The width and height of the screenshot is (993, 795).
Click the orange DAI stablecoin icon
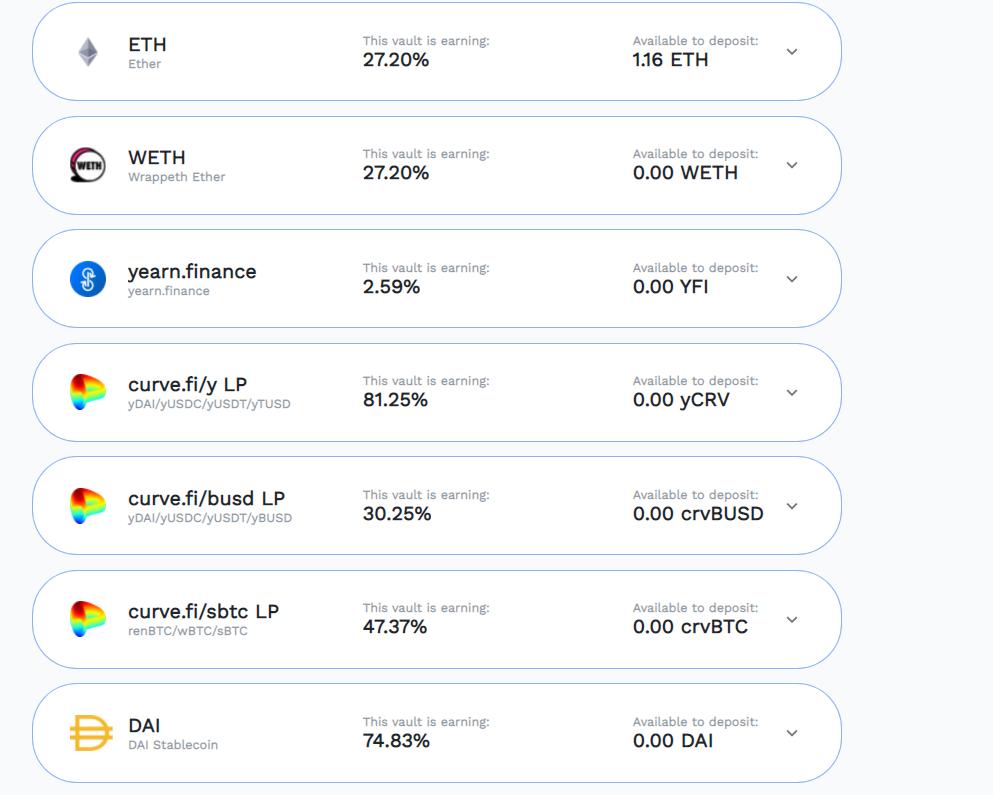pyautogui.click(x=90, y=733)
